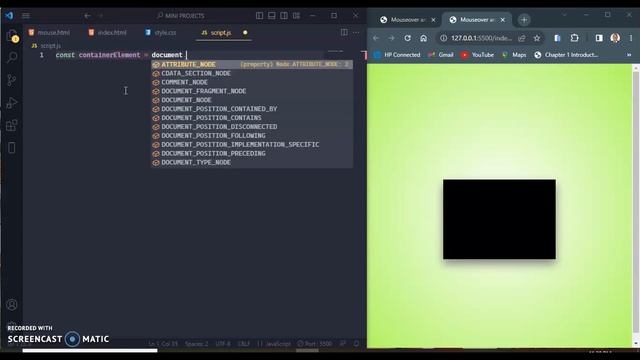Open the Extensions view
The image size is (640, 360).
[x=12, y=125]
